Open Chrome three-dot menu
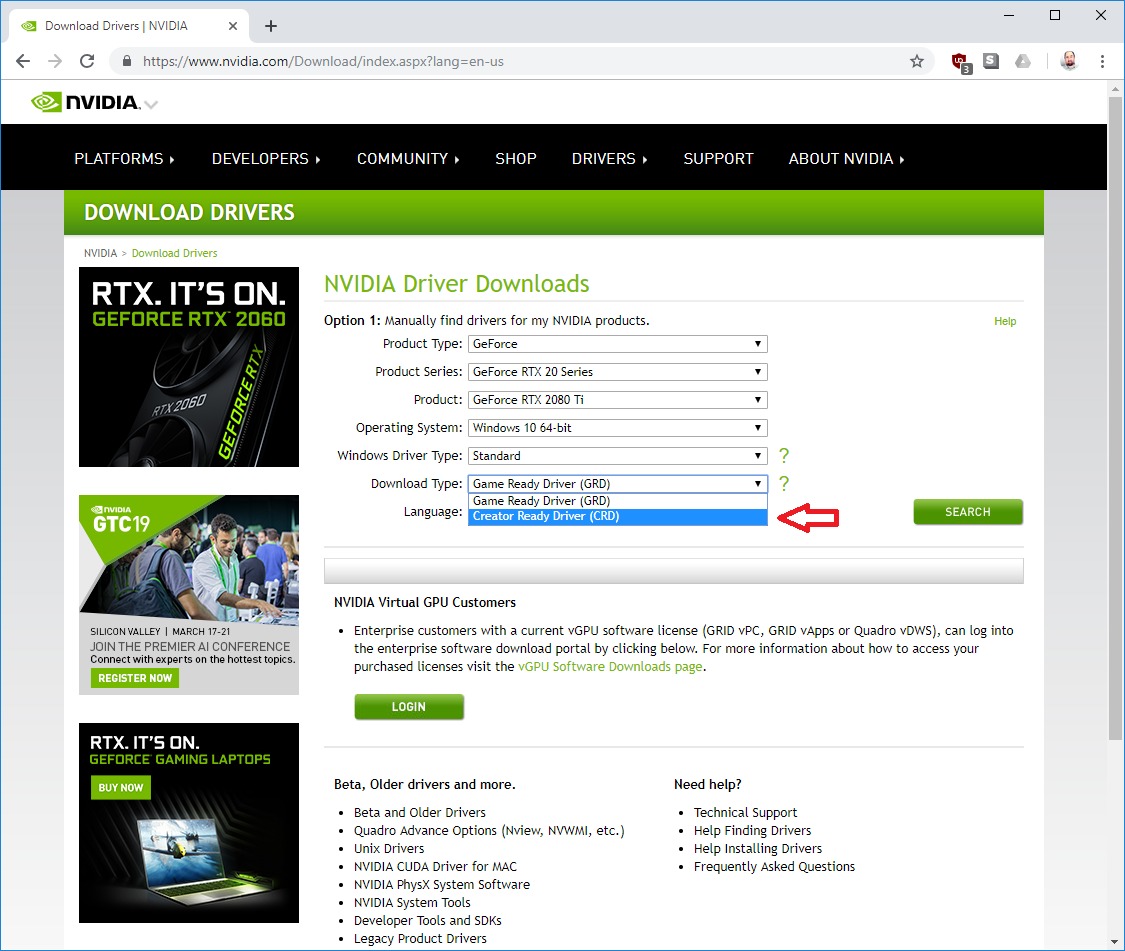The image size is (1125, 951). point(1102,61)
